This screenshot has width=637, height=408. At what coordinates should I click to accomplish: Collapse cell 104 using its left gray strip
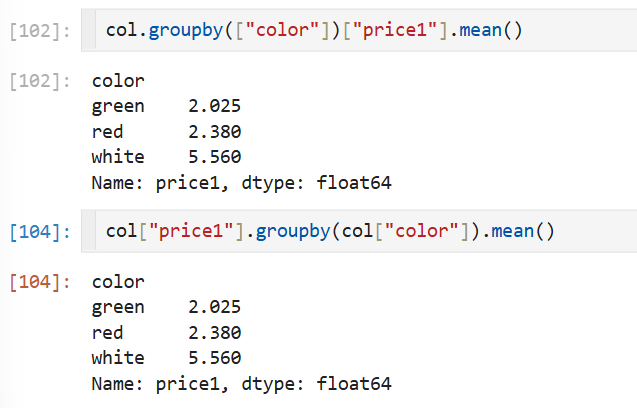[89, 231]
